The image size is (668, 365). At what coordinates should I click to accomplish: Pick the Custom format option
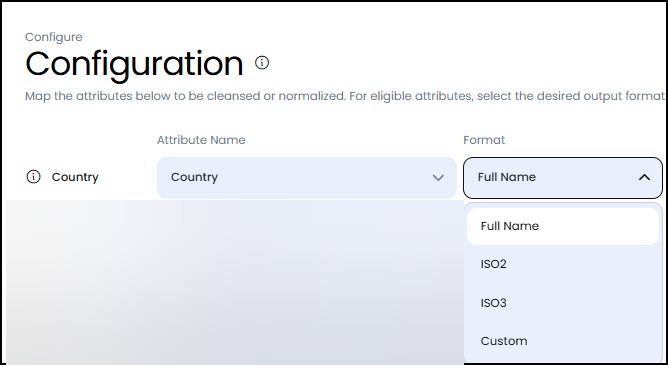563,341
